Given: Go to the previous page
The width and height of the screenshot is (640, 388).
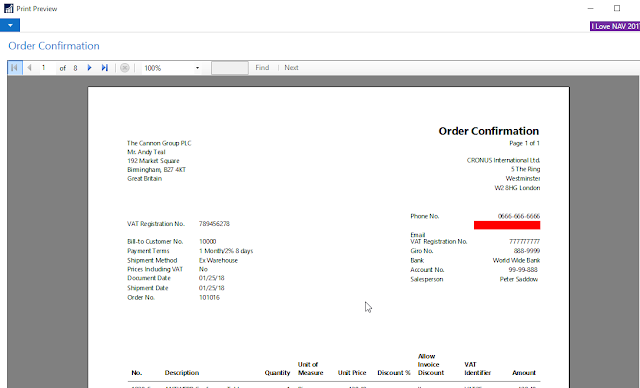Looking at the screenshot, I should [x=29, y=68].
